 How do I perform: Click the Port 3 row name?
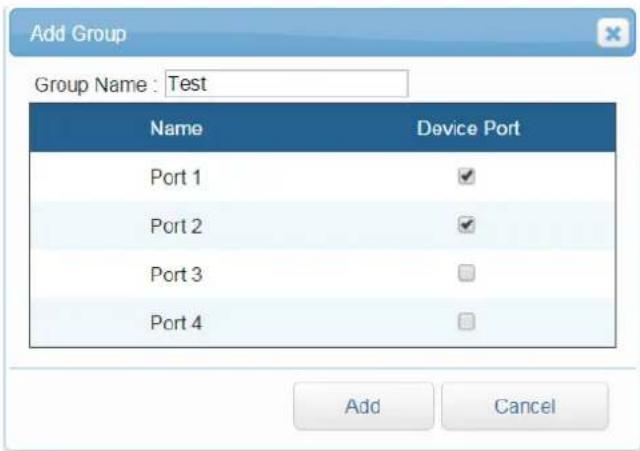tap(176, 274)
